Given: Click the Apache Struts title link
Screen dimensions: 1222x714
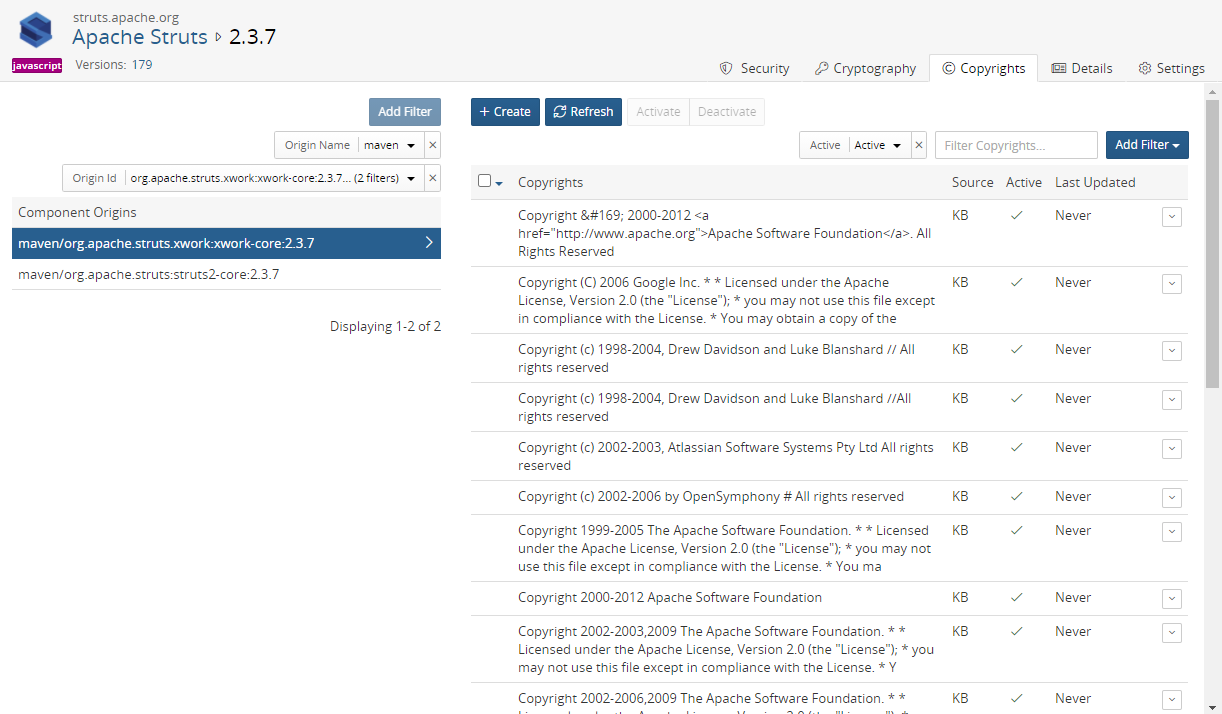Looking at the screenshot, I should [140, 37].
